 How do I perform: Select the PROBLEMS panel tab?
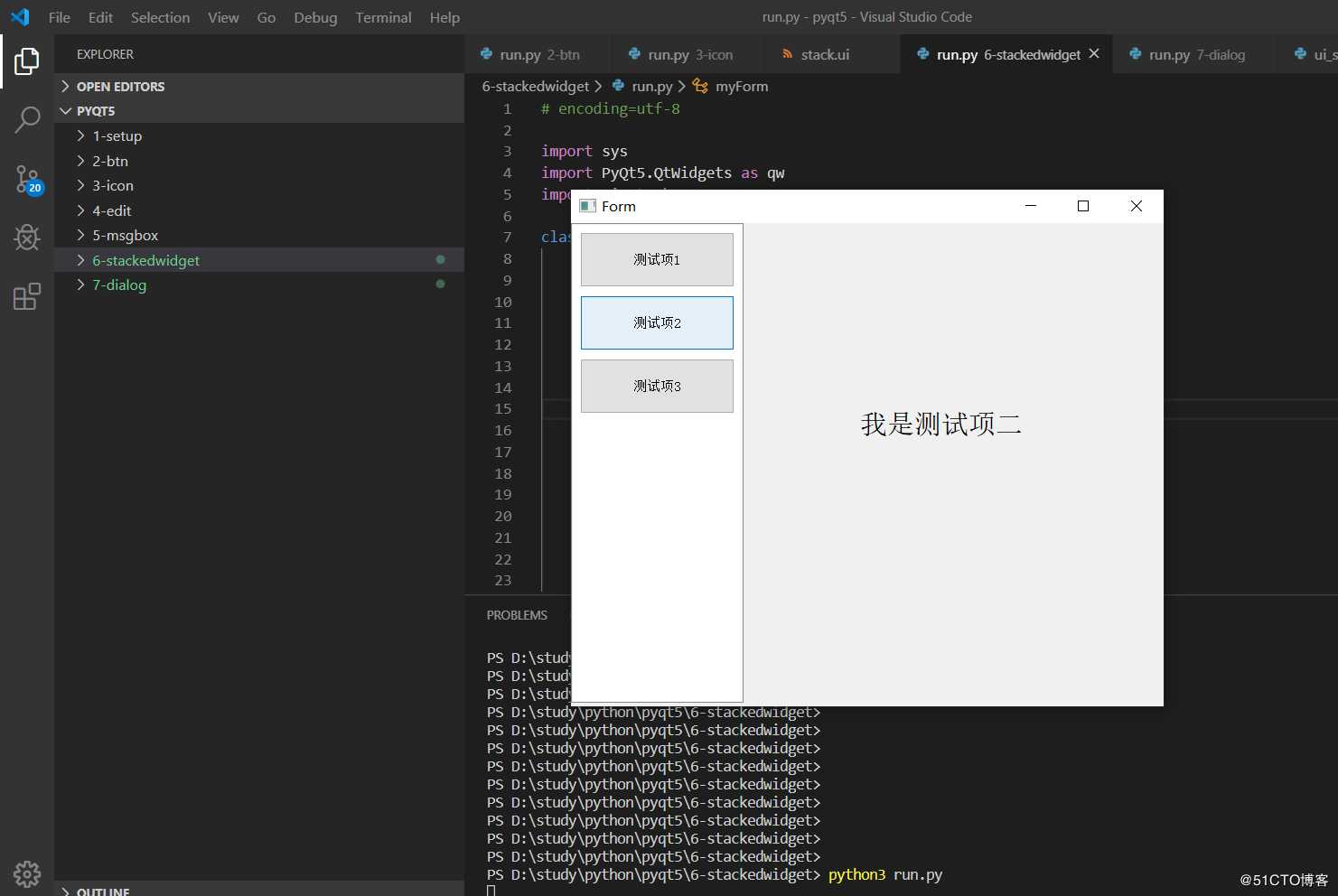click(517, 615)
